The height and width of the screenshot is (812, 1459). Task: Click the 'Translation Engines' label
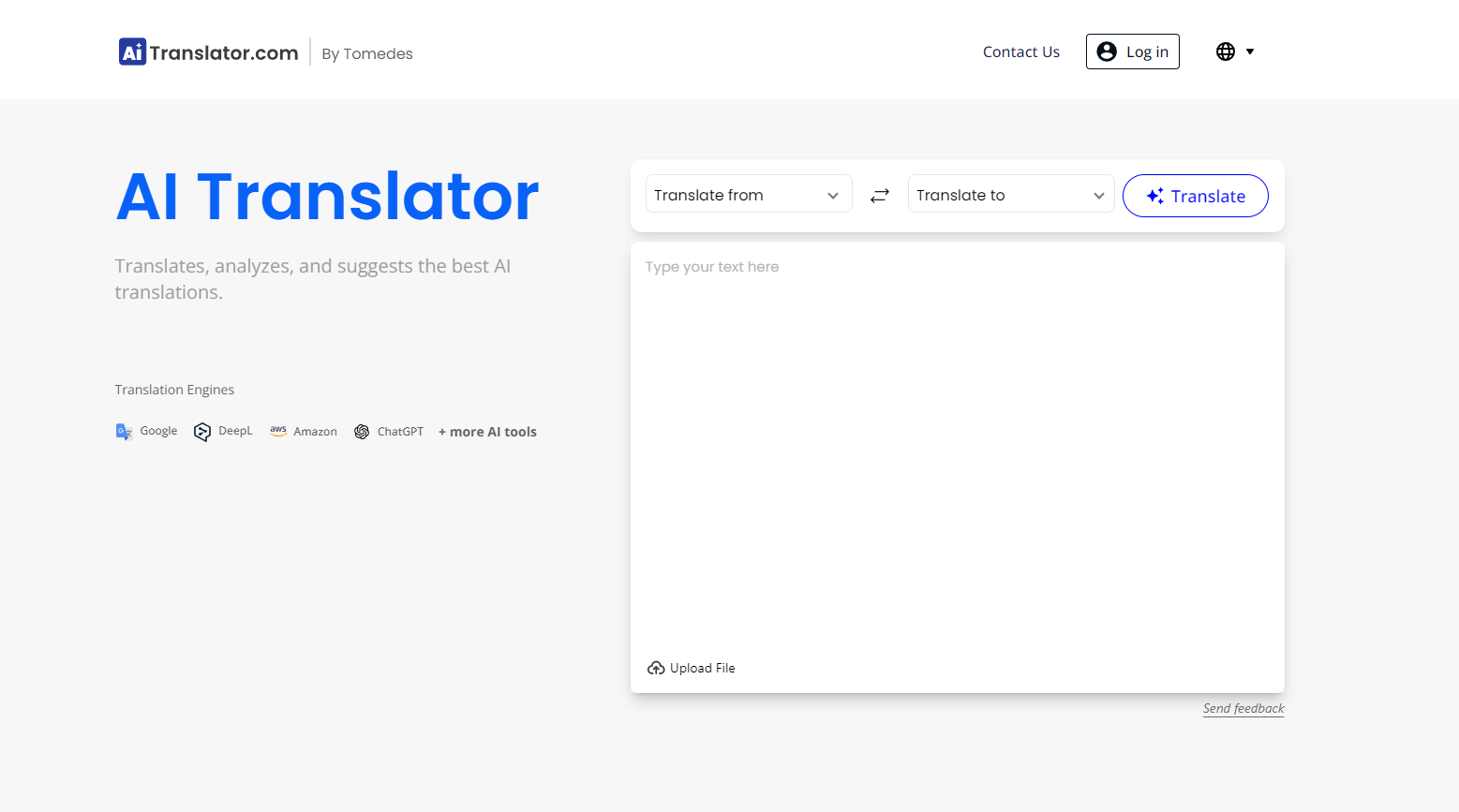[x=174, y=390]
